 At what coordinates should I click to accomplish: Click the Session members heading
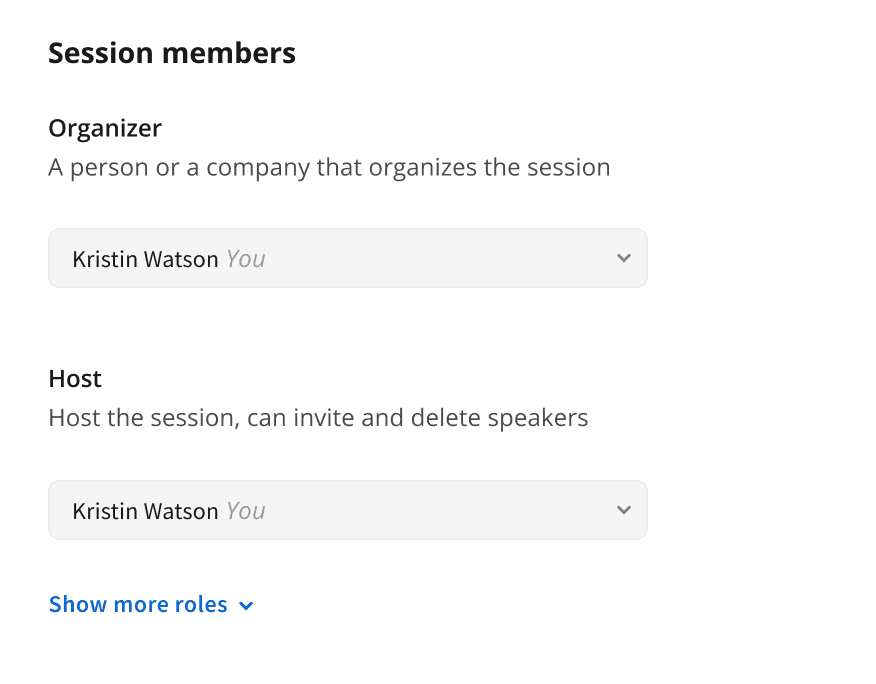pos(172,53)
